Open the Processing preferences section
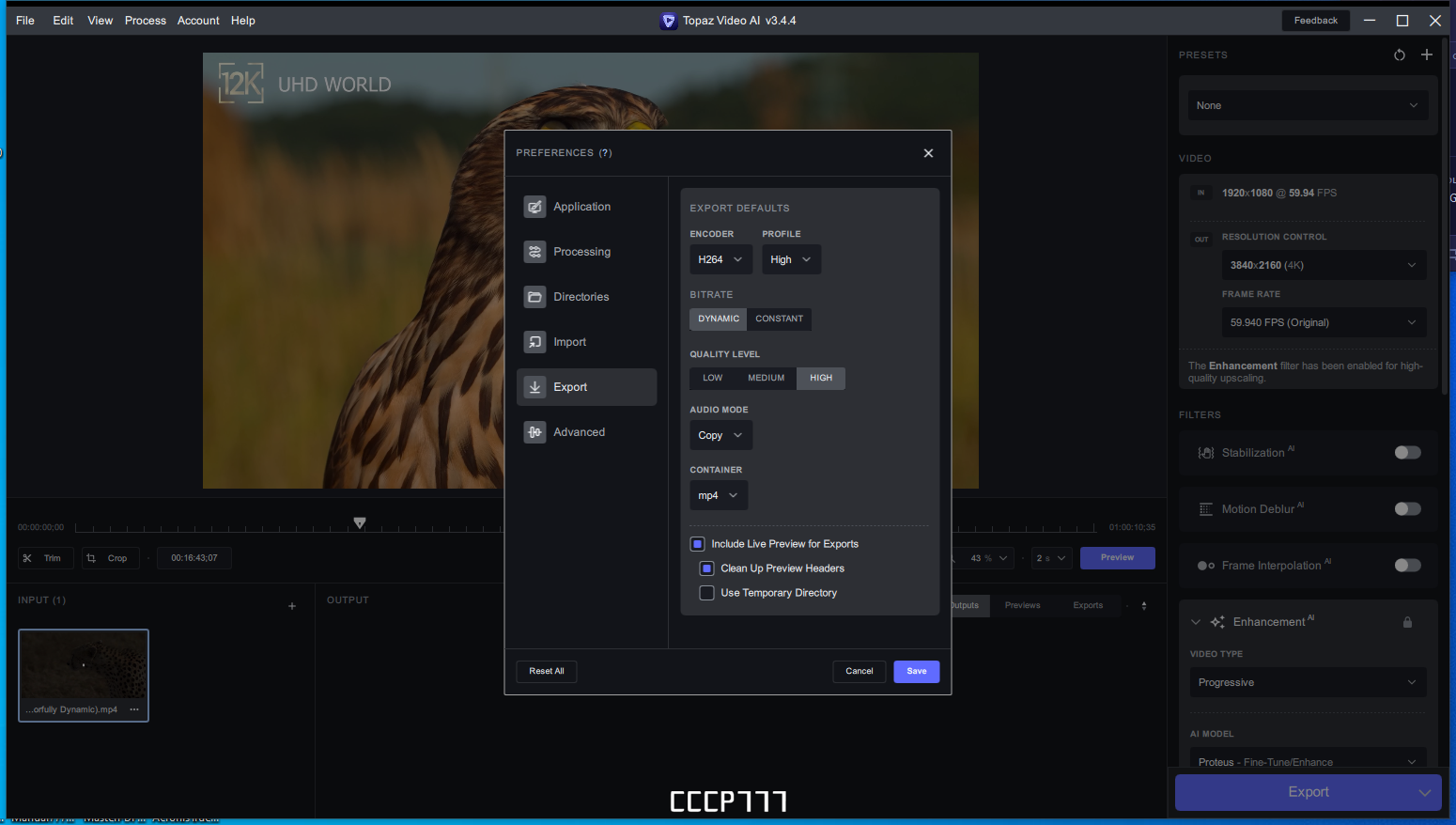1456x825 pixels. click(x=586, y=252)
